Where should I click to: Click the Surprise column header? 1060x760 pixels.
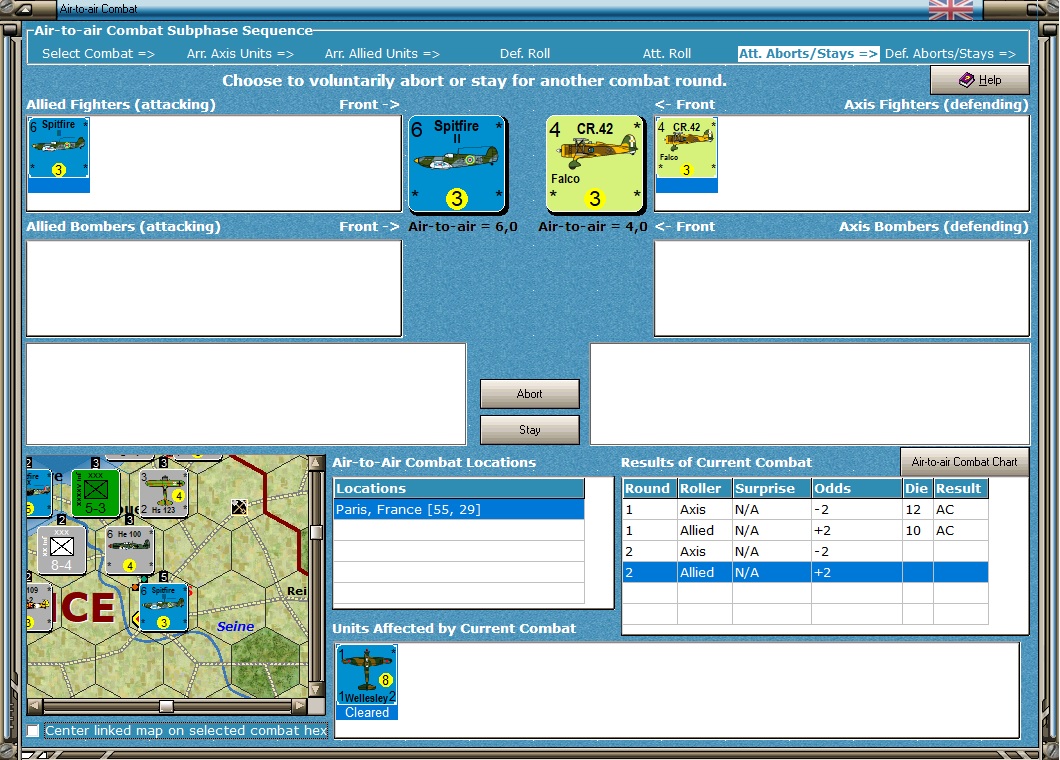click(x=771, y=488)
